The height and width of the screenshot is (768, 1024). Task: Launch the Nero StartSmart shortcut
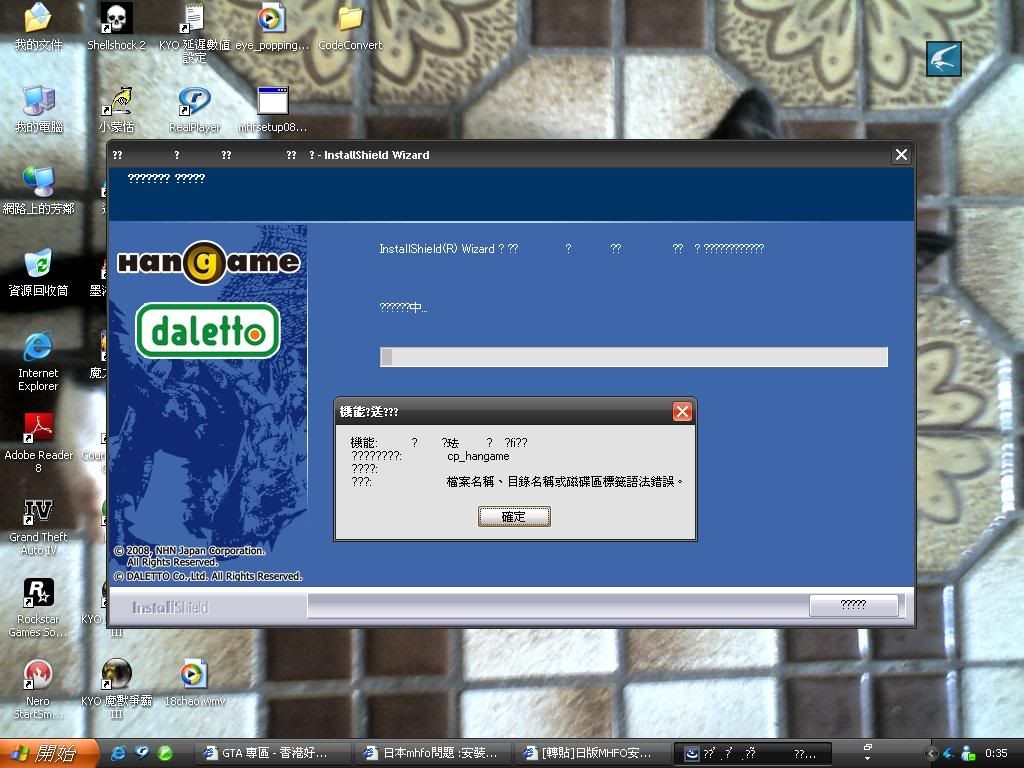pos(38,690)
